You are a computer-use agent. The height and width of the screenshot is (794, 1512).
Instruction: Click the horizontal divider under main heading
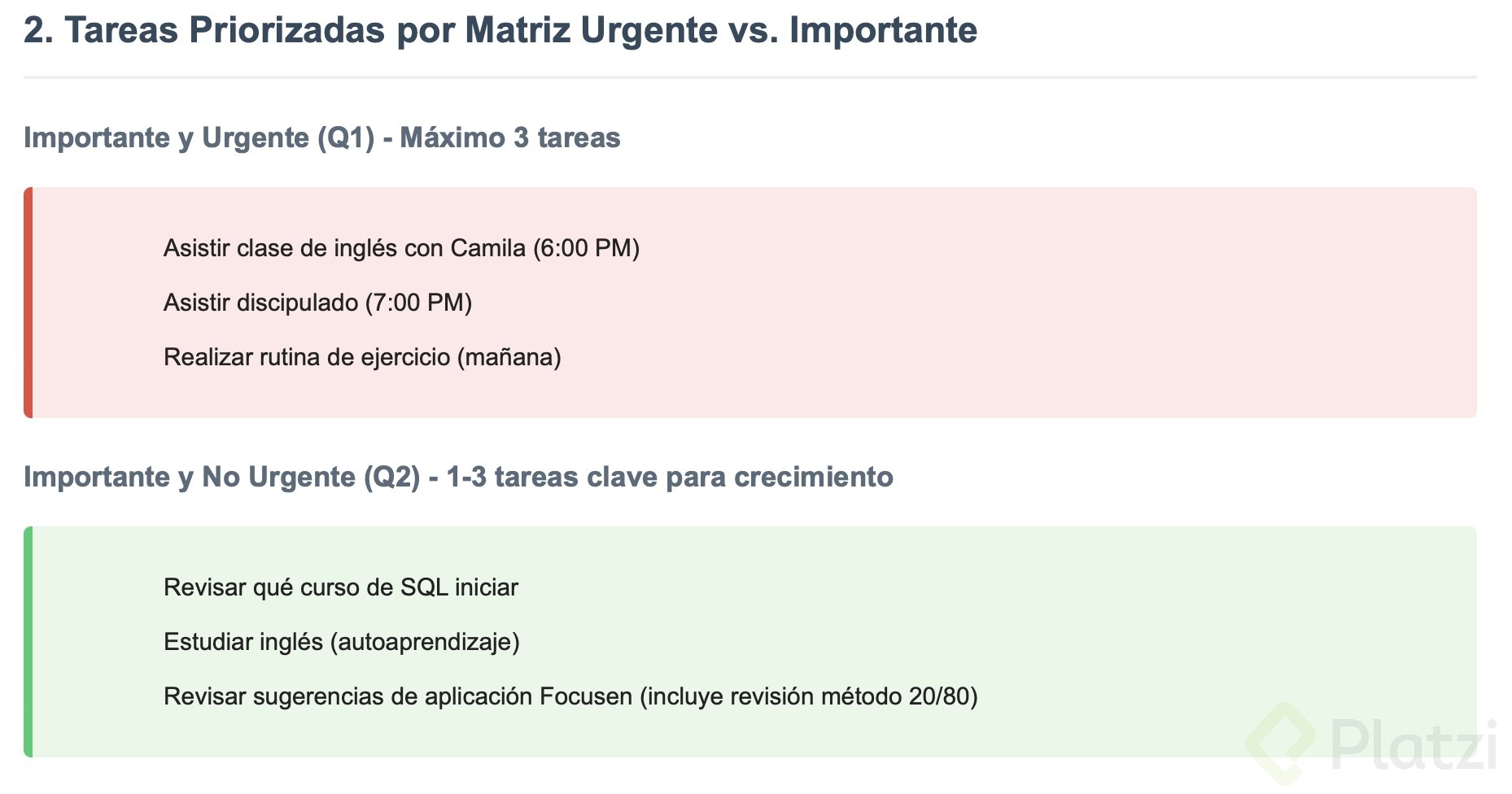(749, 77)
